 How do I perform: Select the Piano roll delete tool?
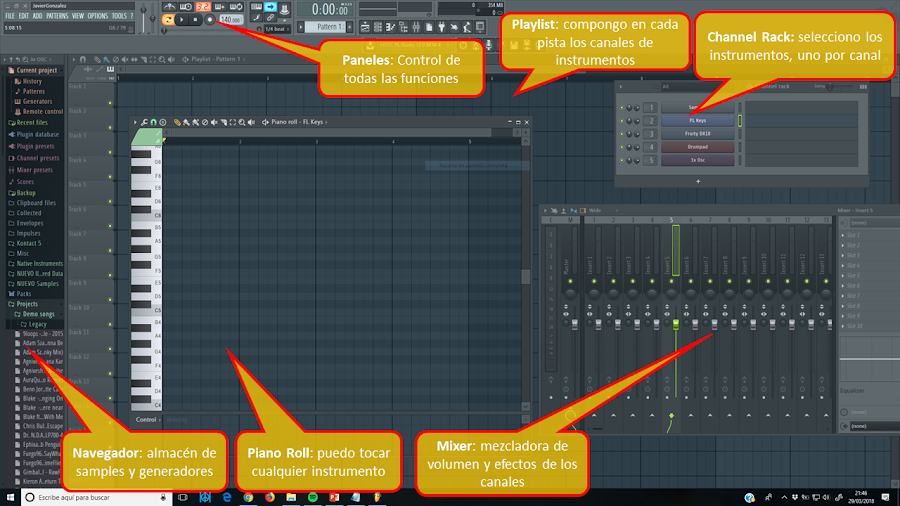pyautogui.click(x=205, y=122)
